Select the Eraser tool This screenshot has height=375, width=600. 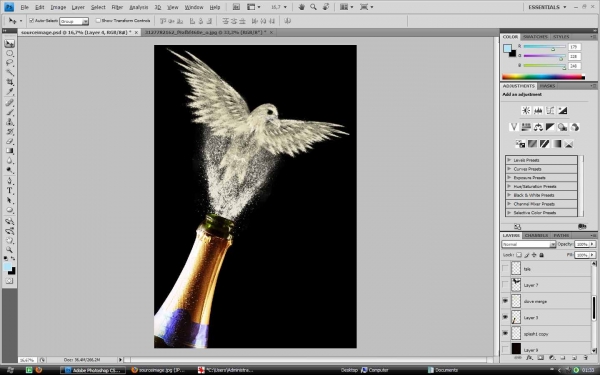pyautogui.click(x=10, y=141)
